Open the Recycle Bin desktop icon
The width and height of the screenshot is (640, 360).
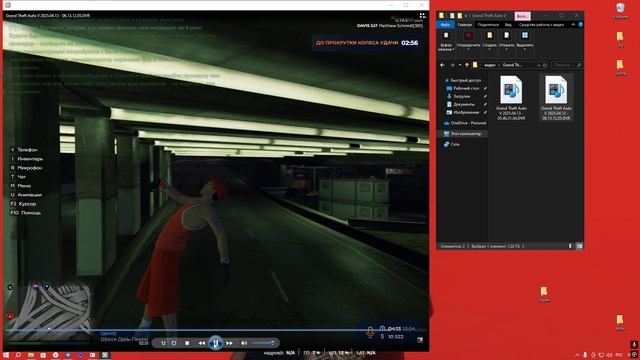(x=620, y=11)
